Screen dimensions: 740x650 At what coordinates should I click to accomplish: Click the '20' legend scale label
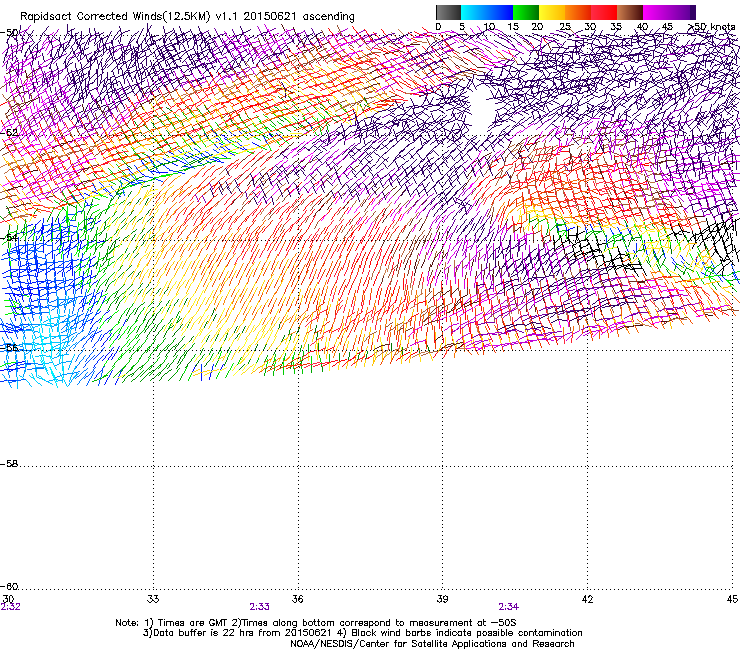[537, 27]
